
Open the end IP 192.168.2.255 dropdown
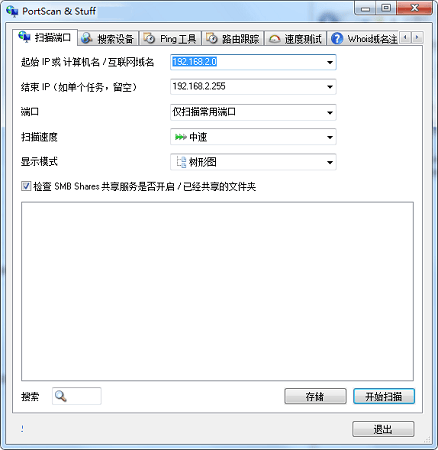point(330,87)
